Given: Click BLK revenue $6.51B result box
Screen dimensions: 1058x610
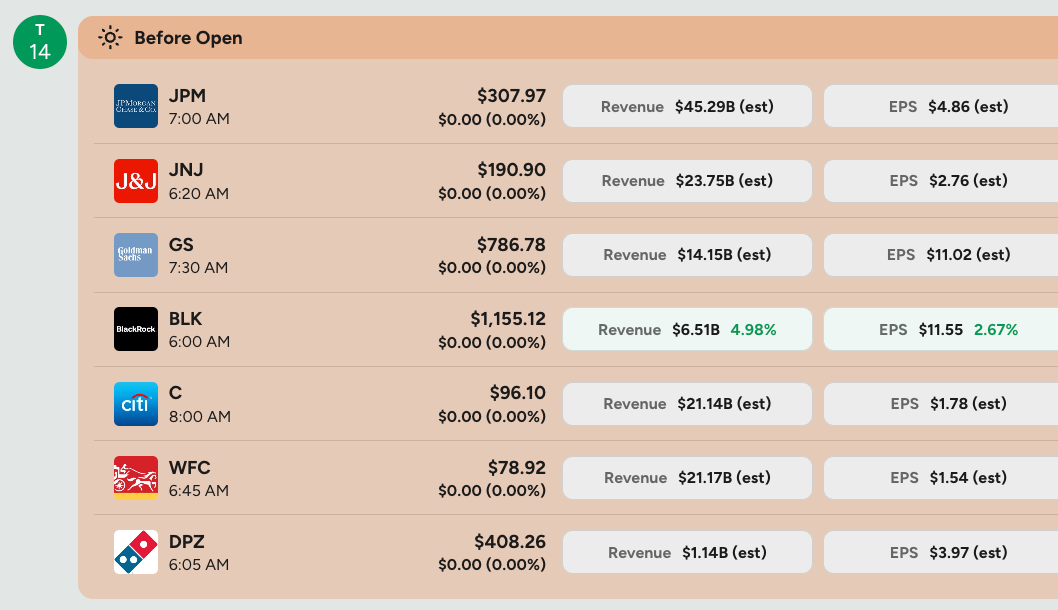Looking at the screenshot, I should coord(688,329).
